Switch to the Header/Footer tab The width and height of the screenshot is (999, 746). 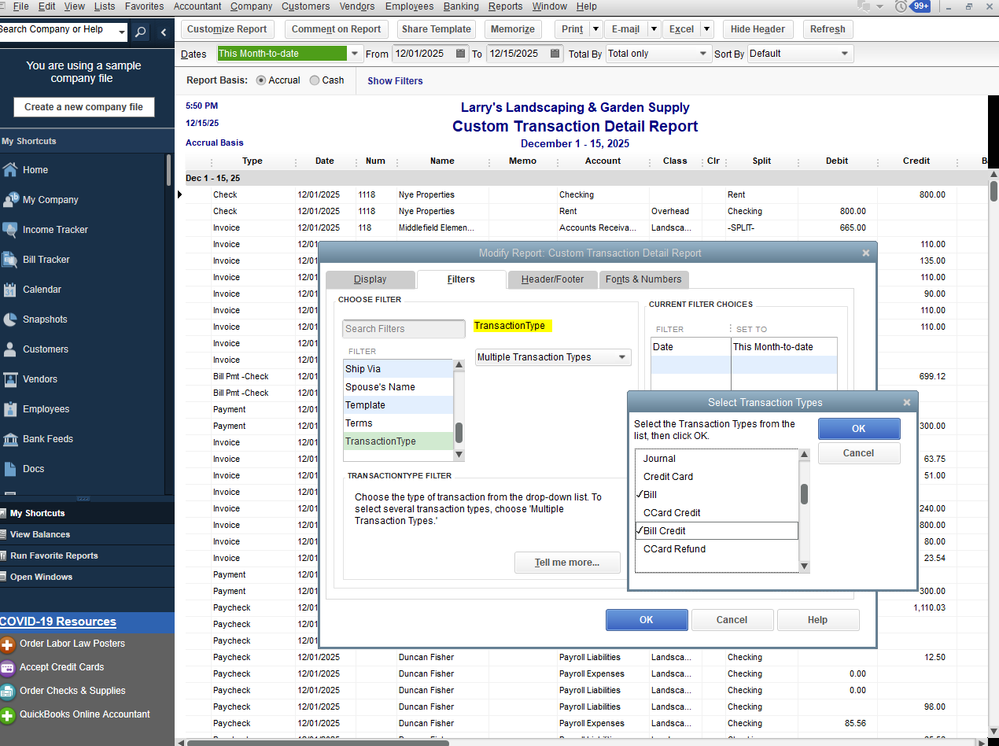(551, 280)
